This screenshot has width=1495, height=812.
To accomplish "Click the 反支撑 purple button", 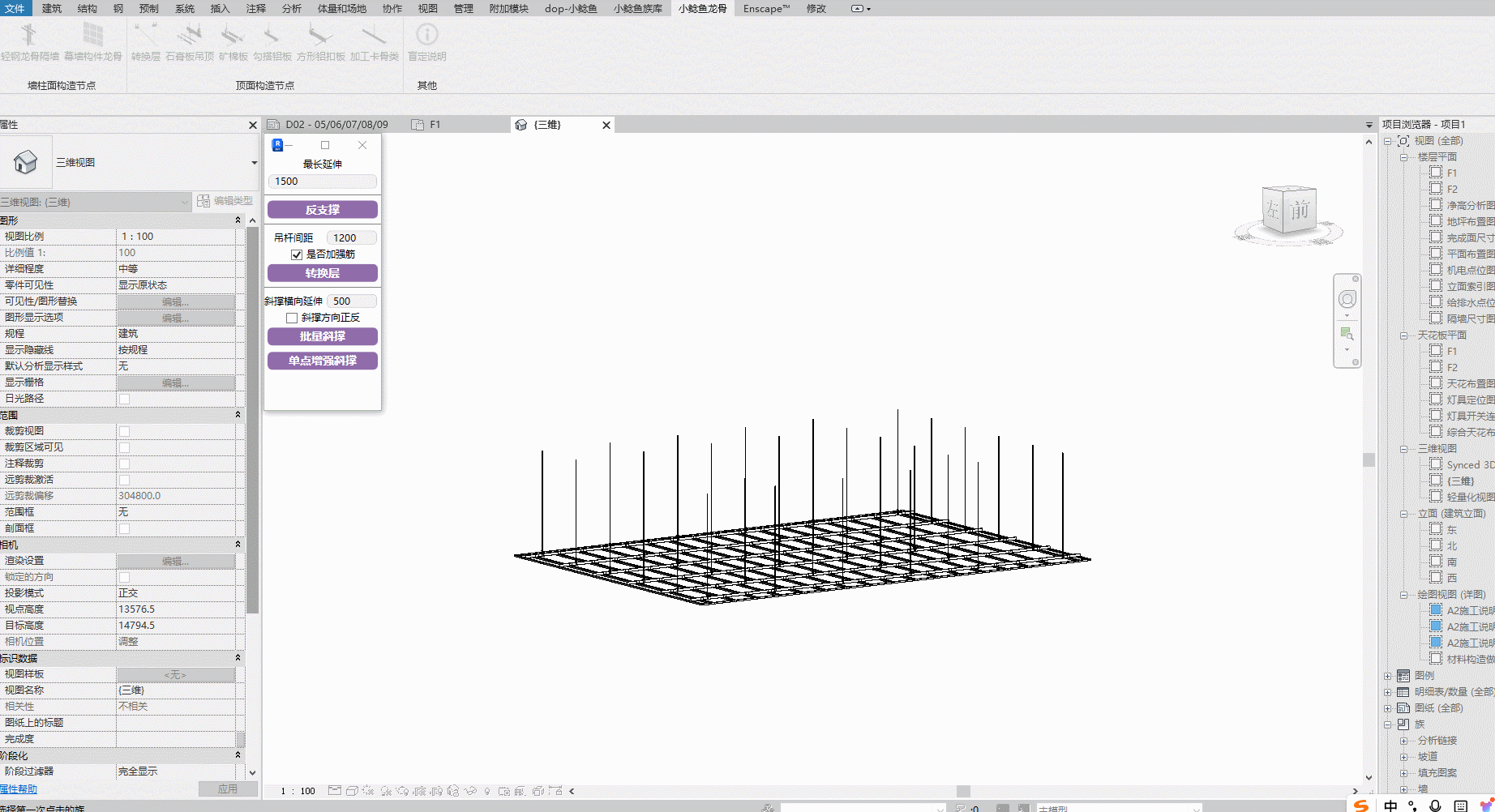I will pos(322,210).
